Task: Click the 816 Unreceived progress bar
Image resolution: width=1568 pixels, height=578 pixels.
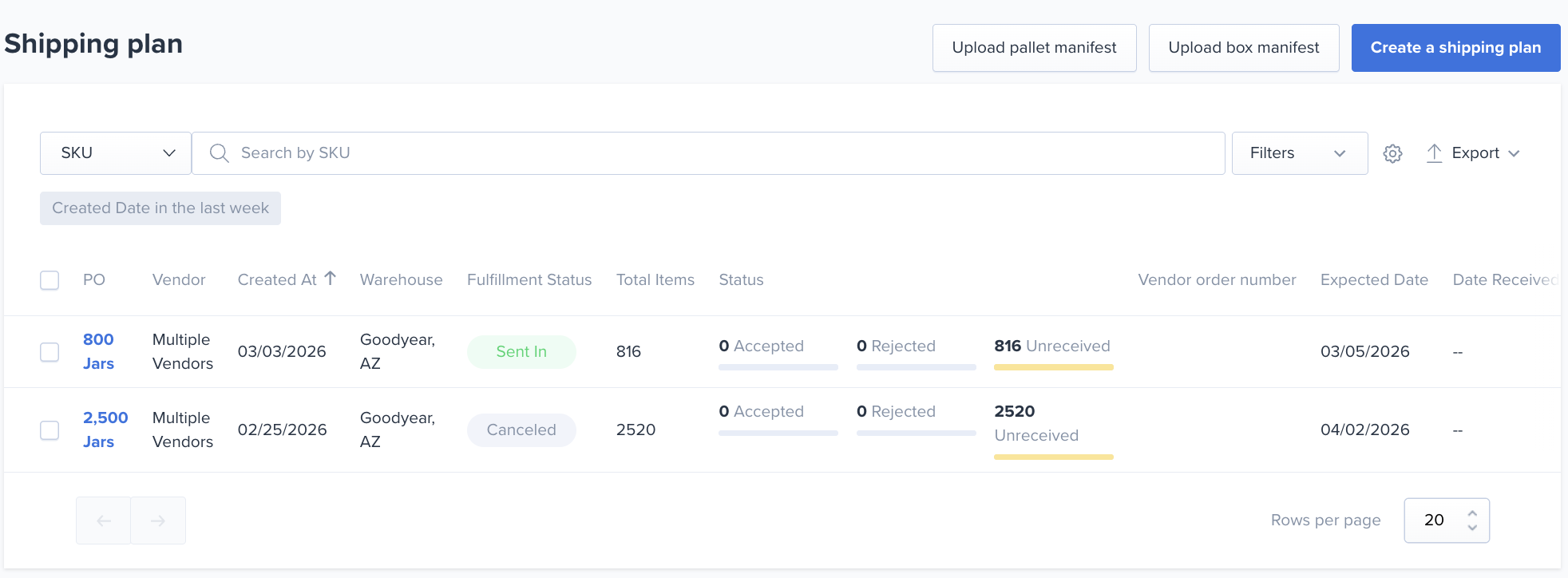Action: pyautogui.click(x=1053, y=367)
